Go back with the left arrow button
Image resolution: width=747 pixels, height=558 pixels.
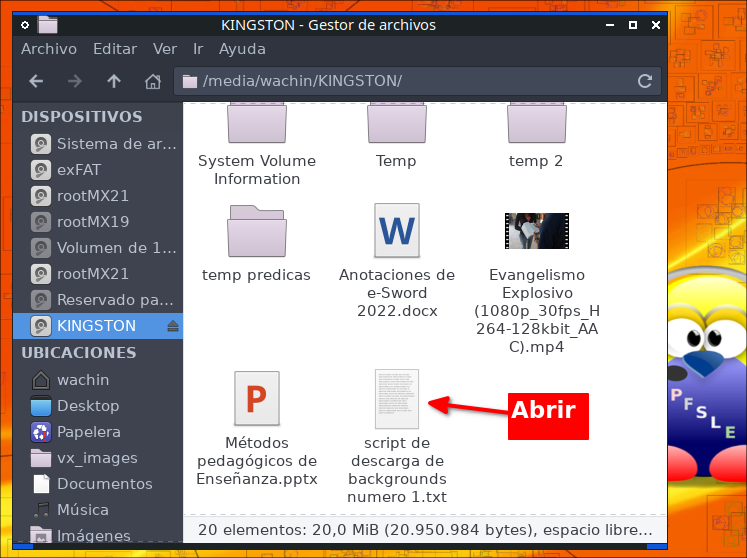(x=36, y=81)
